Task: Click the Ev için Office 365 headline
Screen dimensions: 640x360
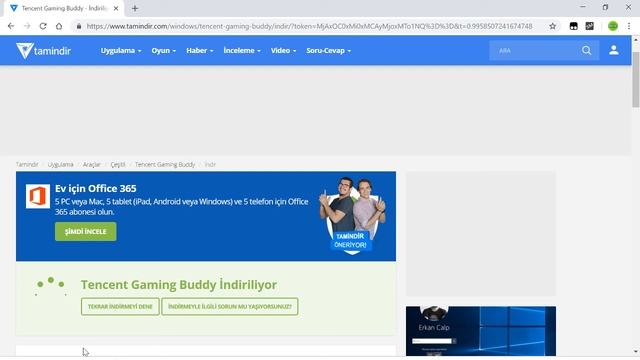Action: tap(96, 189)
